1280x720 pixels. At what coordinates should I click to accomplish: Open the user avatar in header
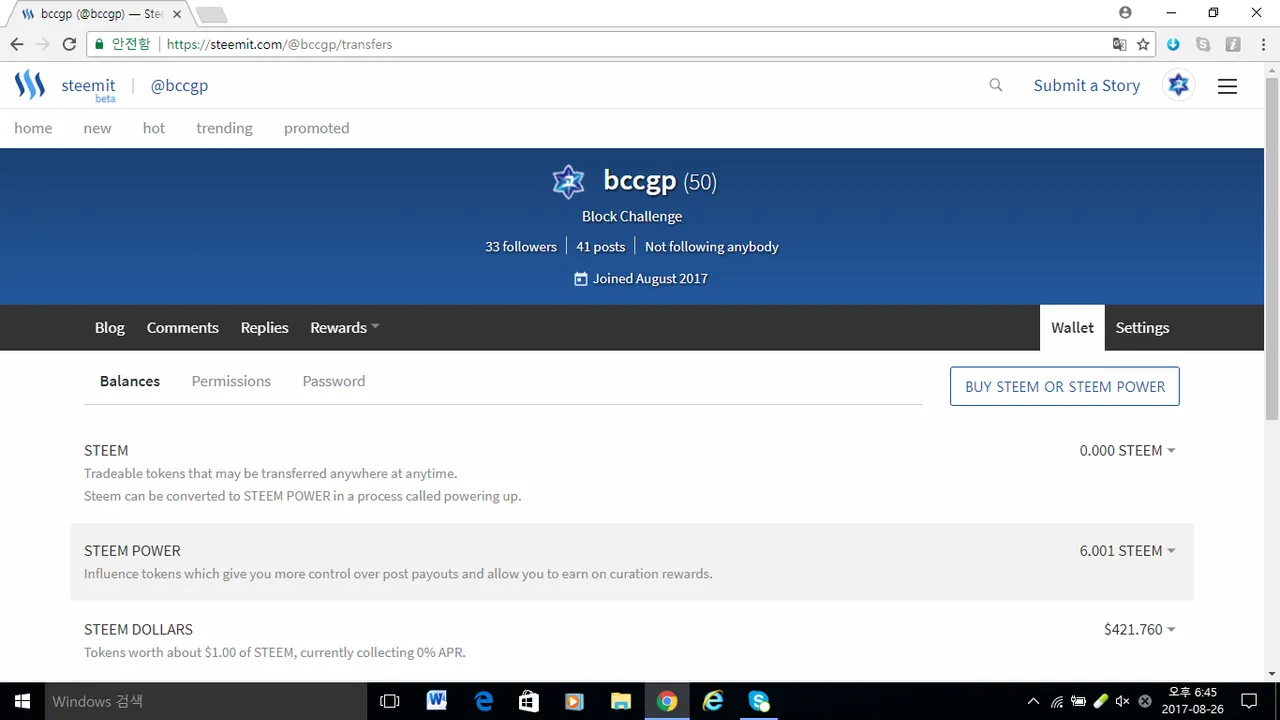1179,85
